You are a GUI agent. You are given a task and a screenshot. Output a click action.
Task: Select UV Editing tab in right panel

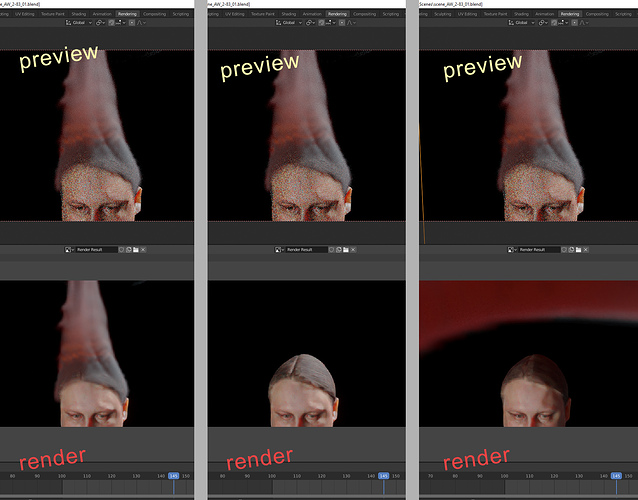pyautogui.click(x=467, y=14)
